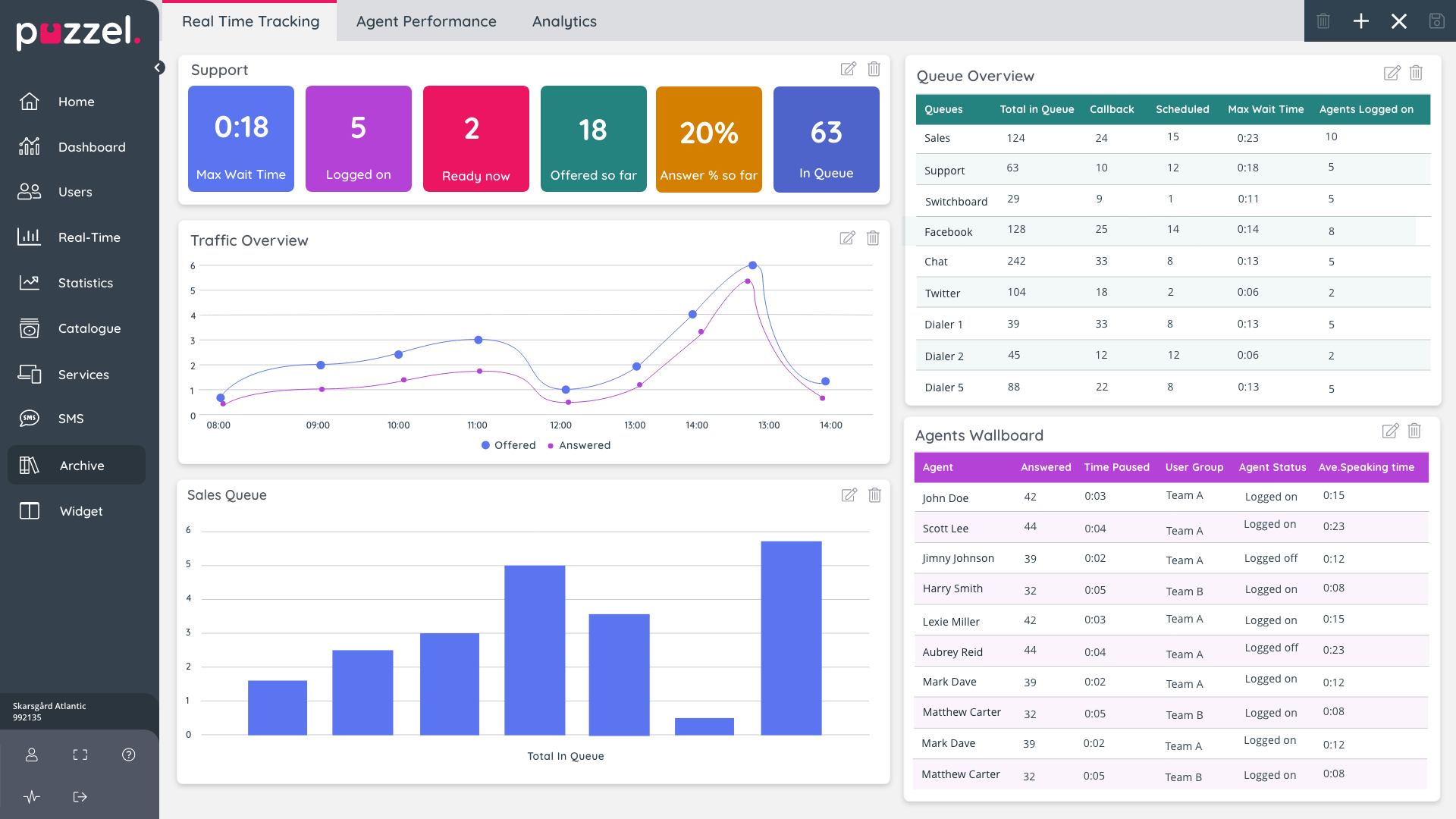The height and width of the screenshot is (819, 1456).
Task: Toggle the Answered series in Traffic Overview legend
Action: 579,445
